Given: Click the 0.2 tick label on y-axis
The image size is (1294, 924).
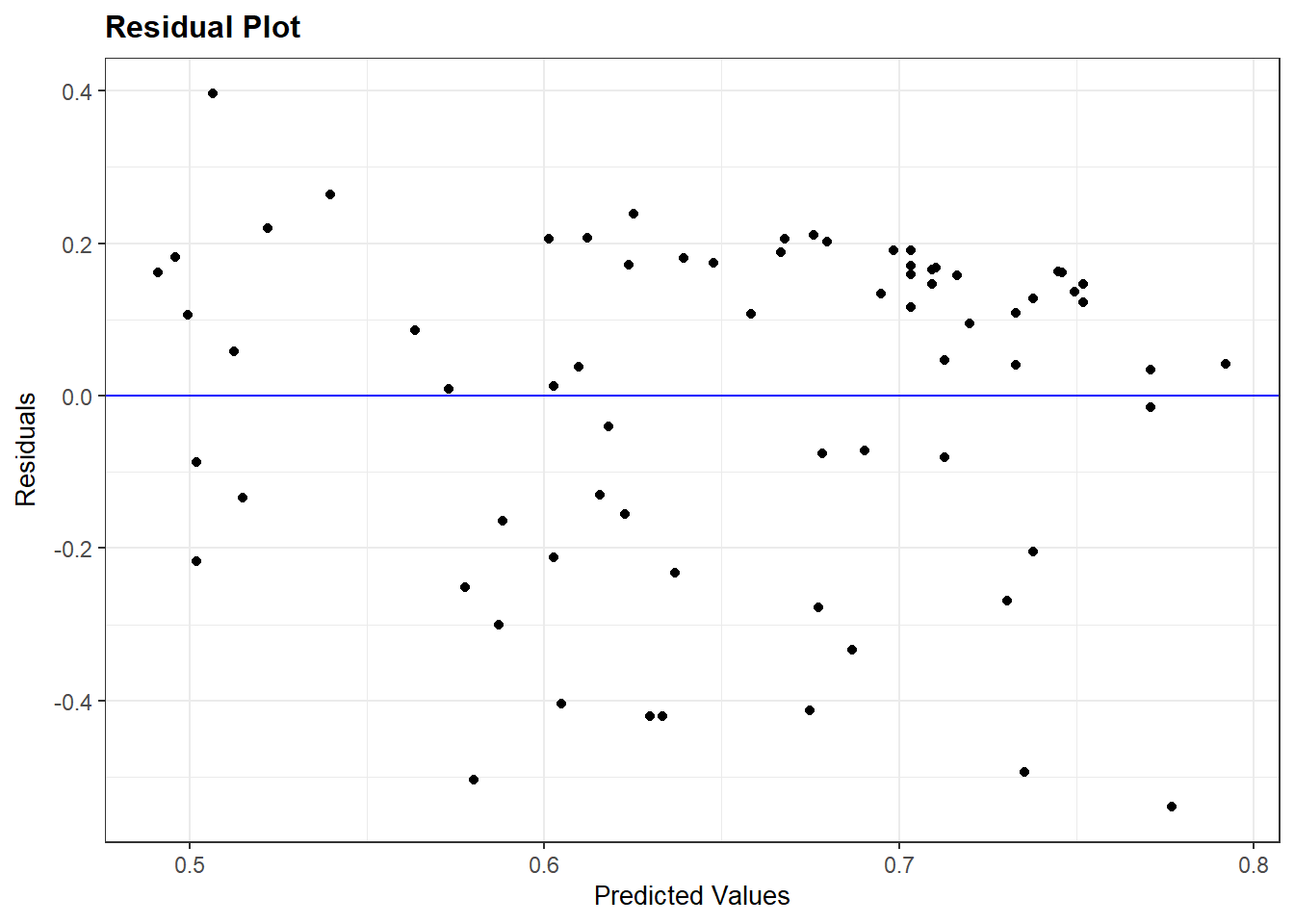Looking at the screenshot, I should pos(77,244).
